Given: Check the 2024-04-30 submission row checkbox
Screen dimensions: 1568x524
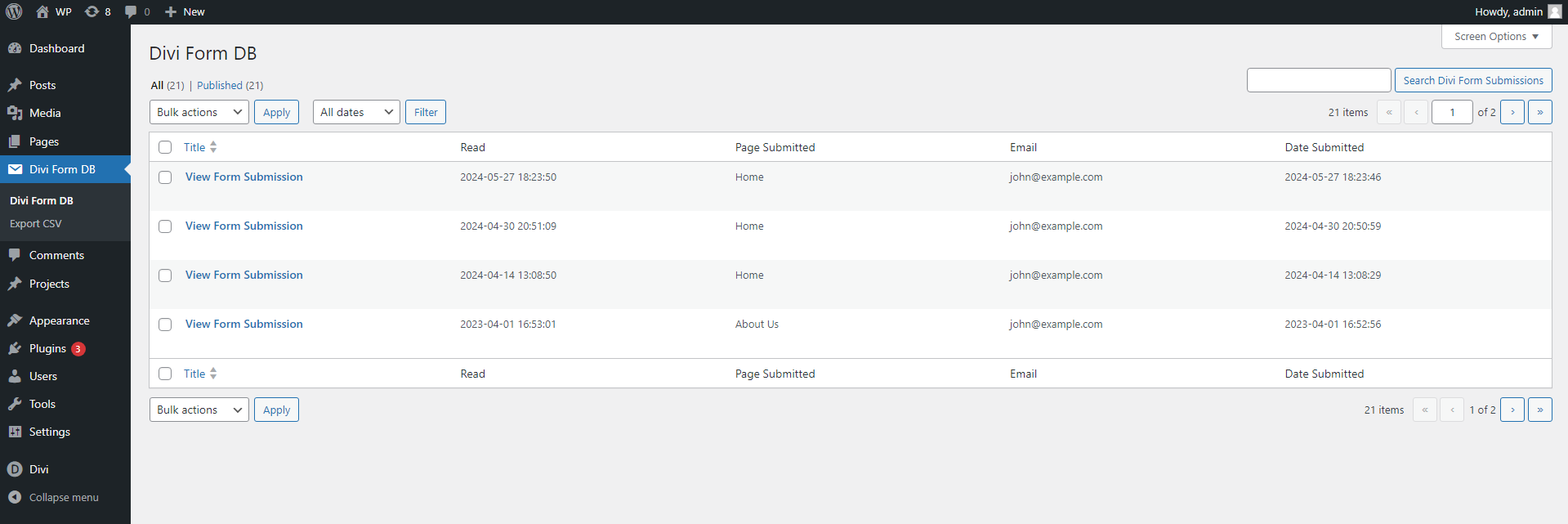Looking at the screenshot, I should (165, 226).
